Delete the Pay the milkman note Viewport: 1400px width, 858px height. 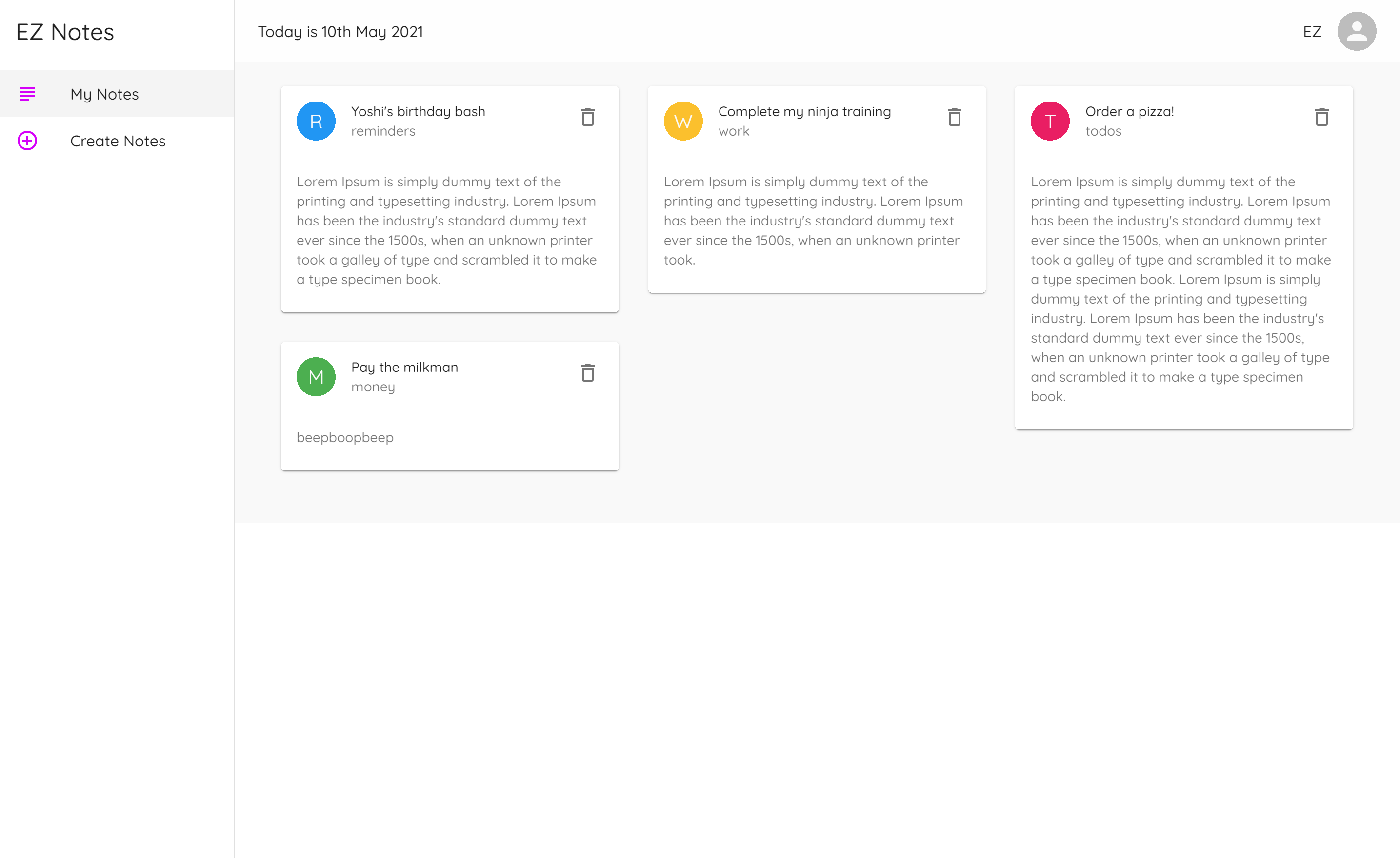588,373
